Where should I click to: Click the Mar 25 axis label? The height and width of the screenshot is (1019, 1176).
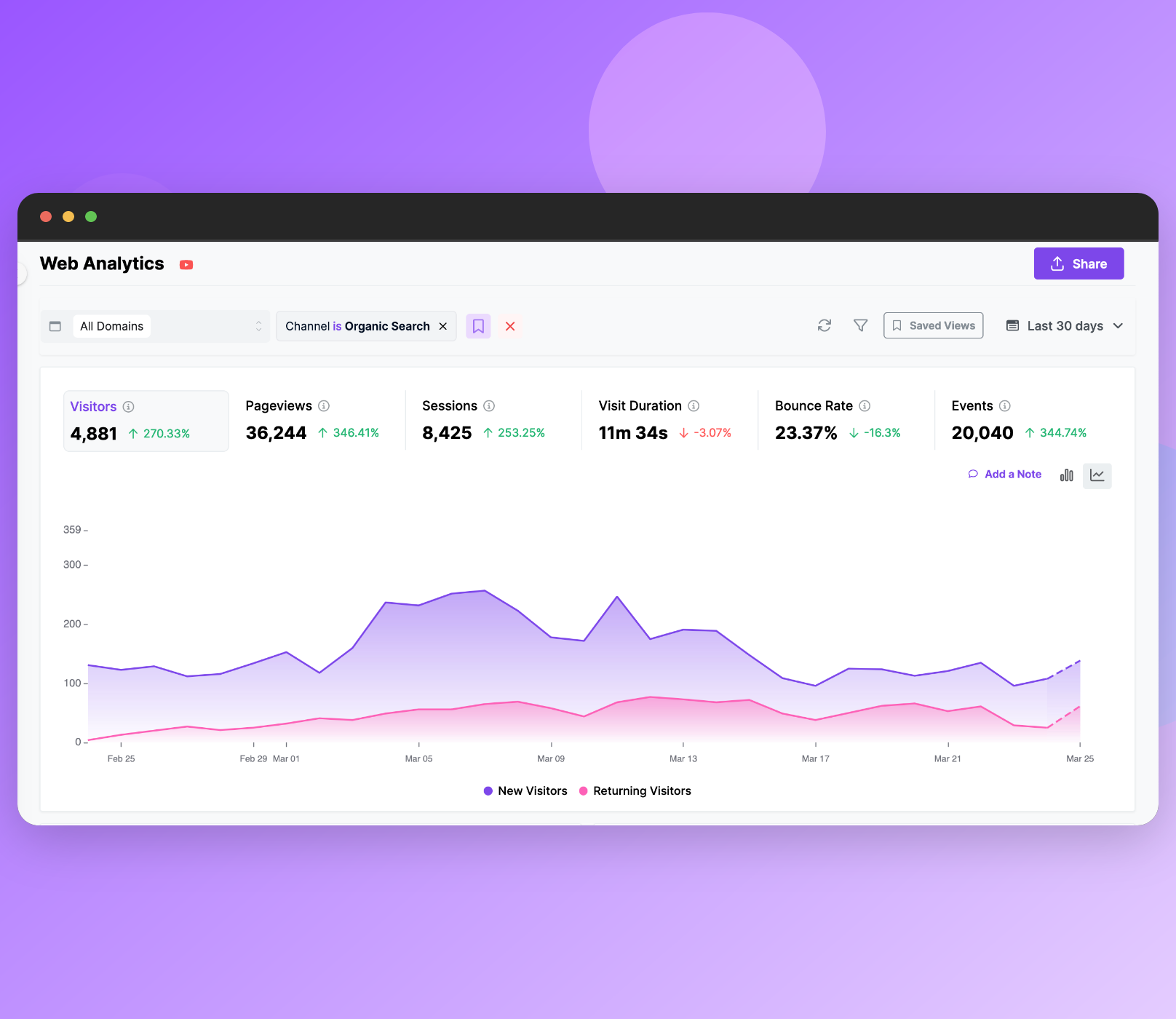click(1080, 759)
